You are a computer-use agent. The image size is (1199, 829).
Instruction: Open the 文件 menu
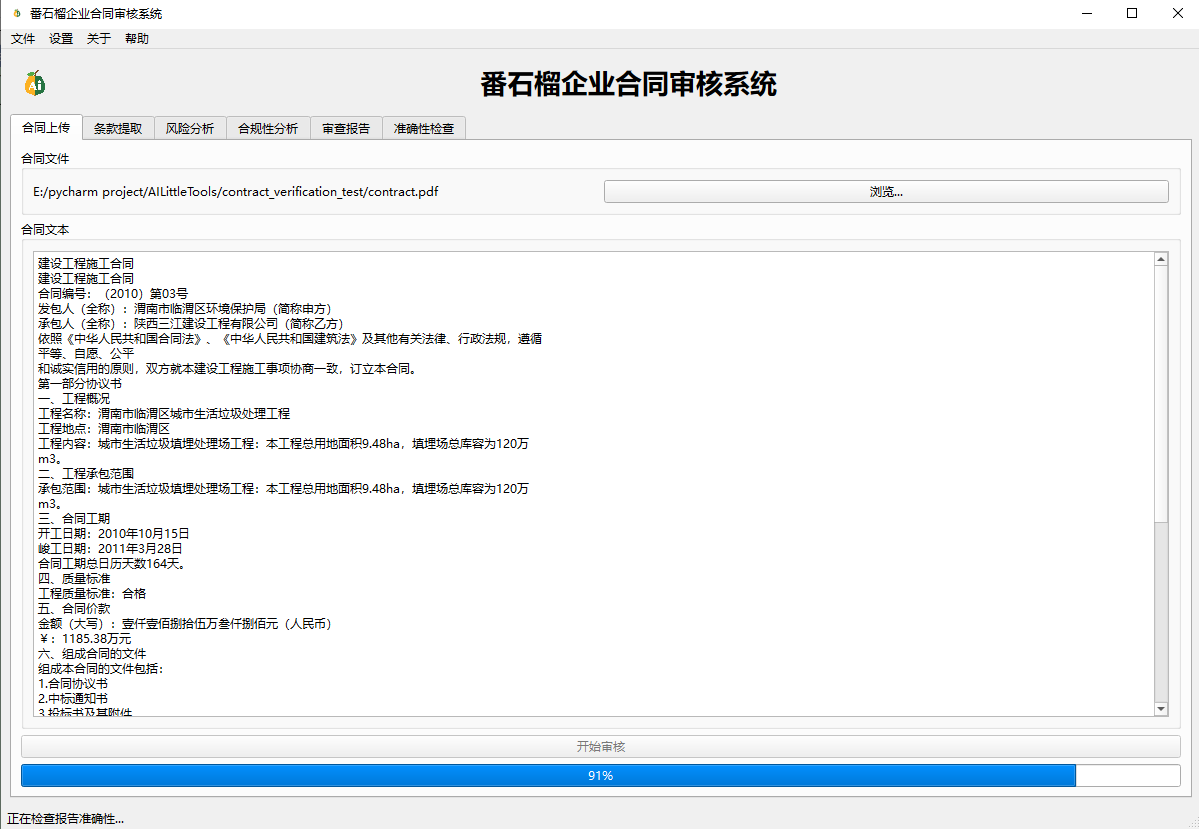click(x=22, y=38)
